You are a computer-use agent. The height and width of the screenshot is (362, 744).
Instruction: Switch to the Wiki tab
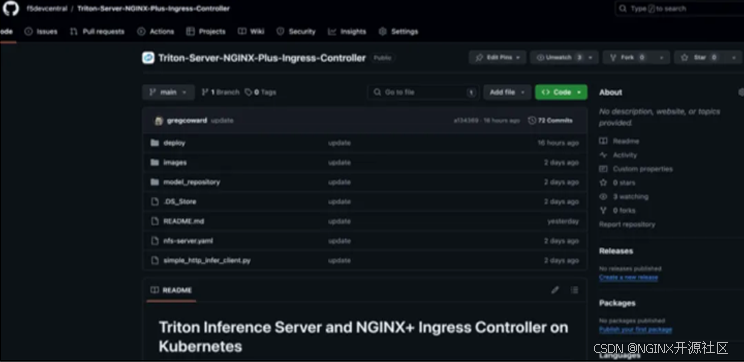(251, 32)
